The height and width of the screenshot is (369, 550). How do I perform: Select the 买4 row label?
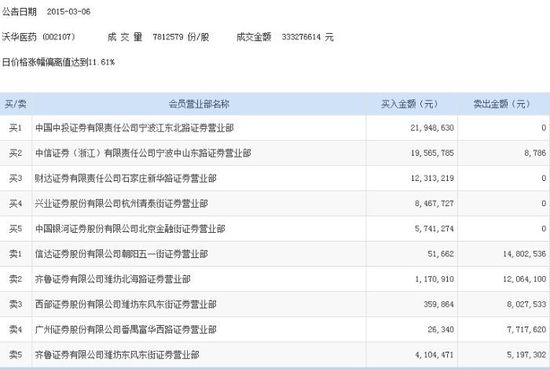pyautogui.click(x=15, y=204)
